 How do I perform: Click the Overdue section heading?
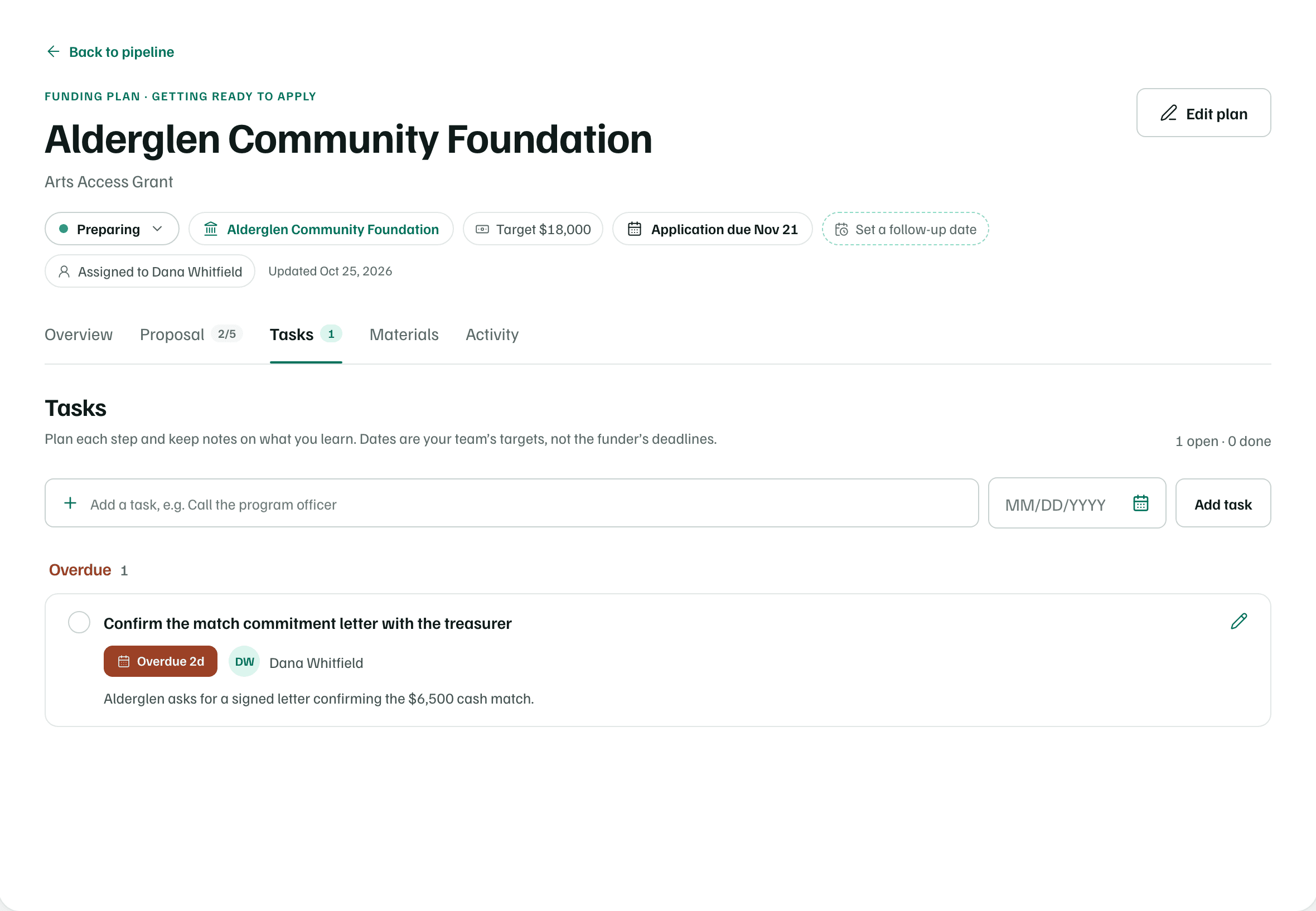(80, 570)
